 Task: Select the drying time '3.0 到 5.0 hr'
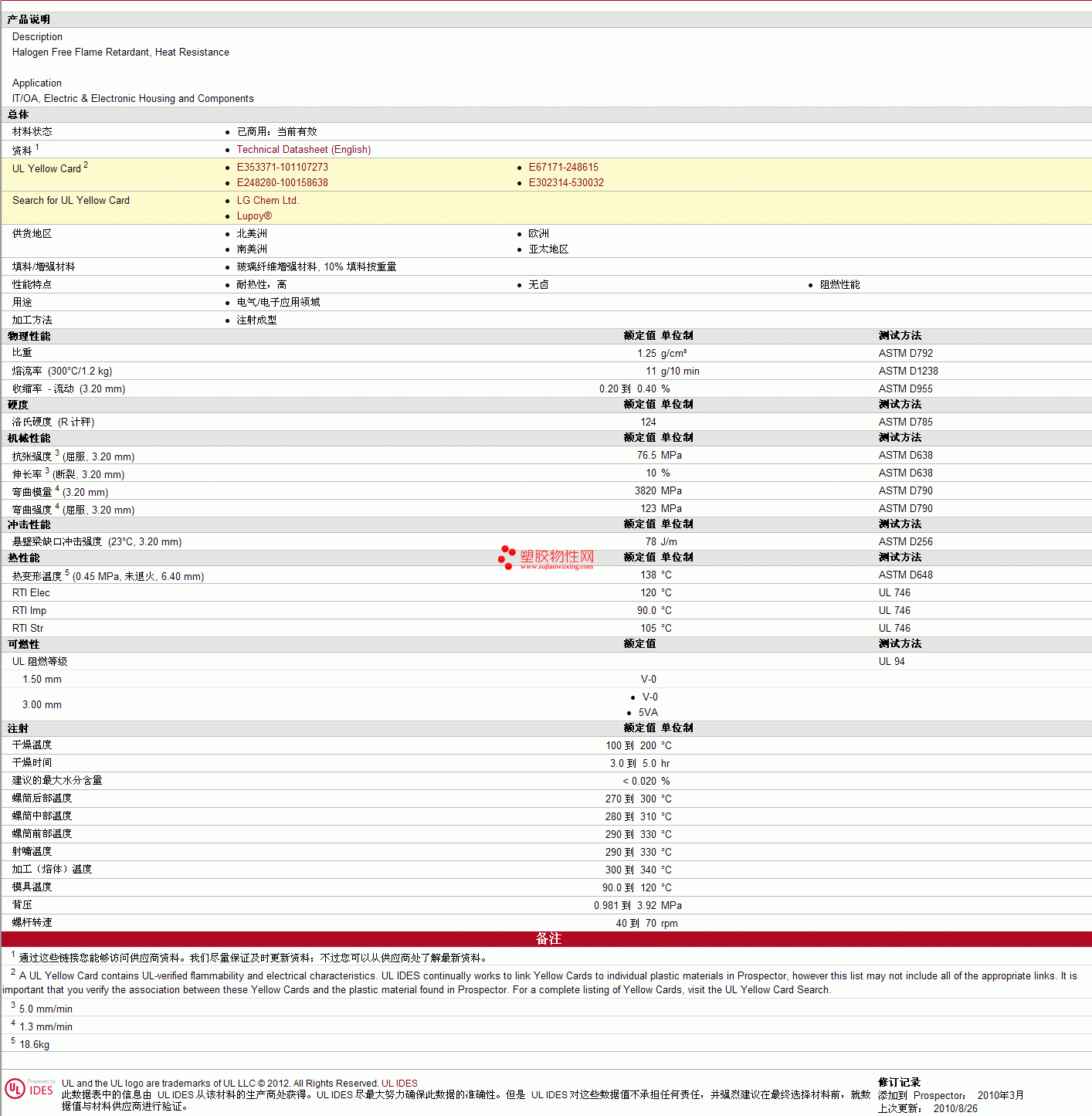[640, 764]
